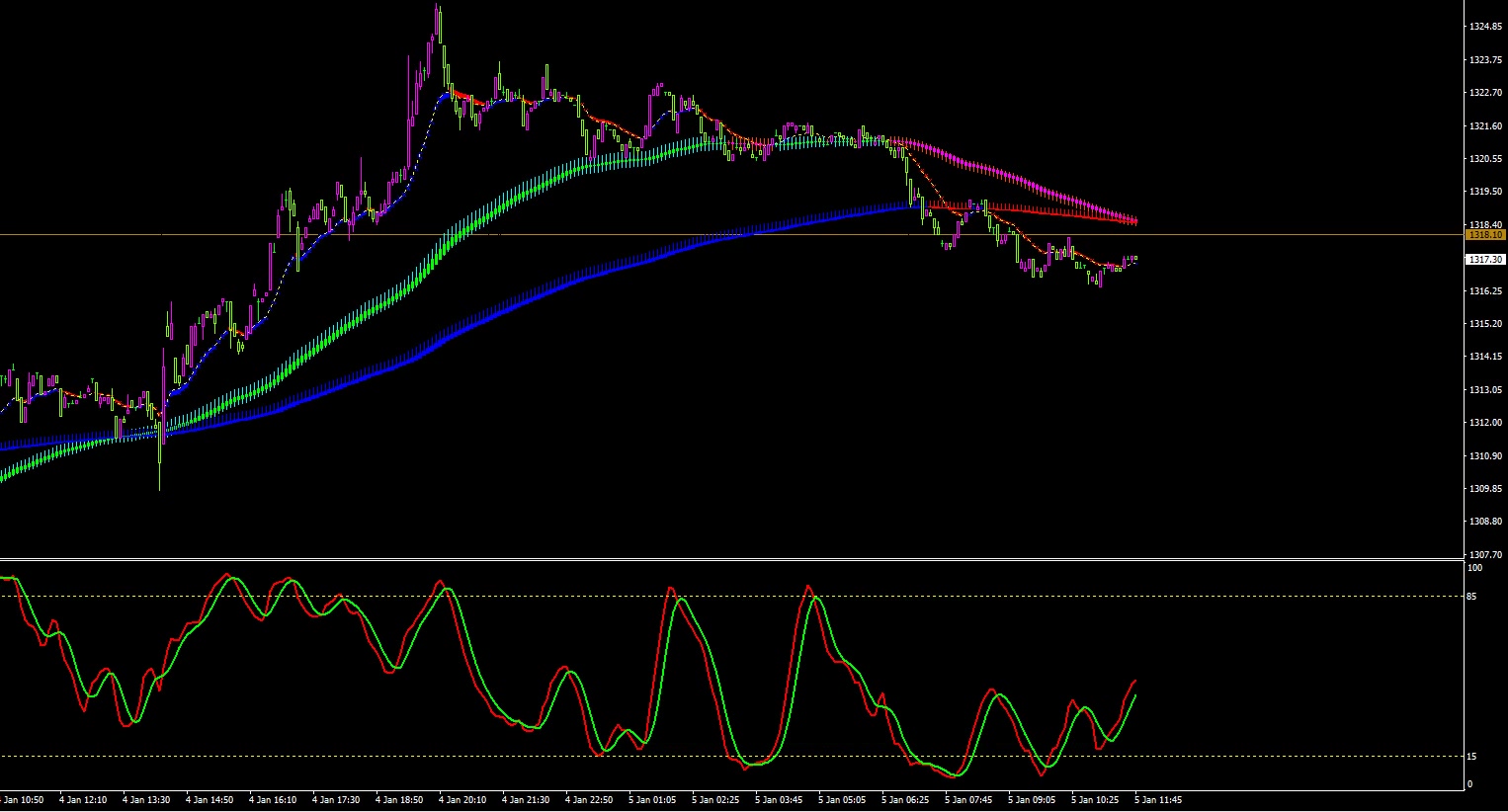The height and width of the screenshot is (812, 1508).
Task: Click the 1321.60 price axis label
Action: (1485, 126)
